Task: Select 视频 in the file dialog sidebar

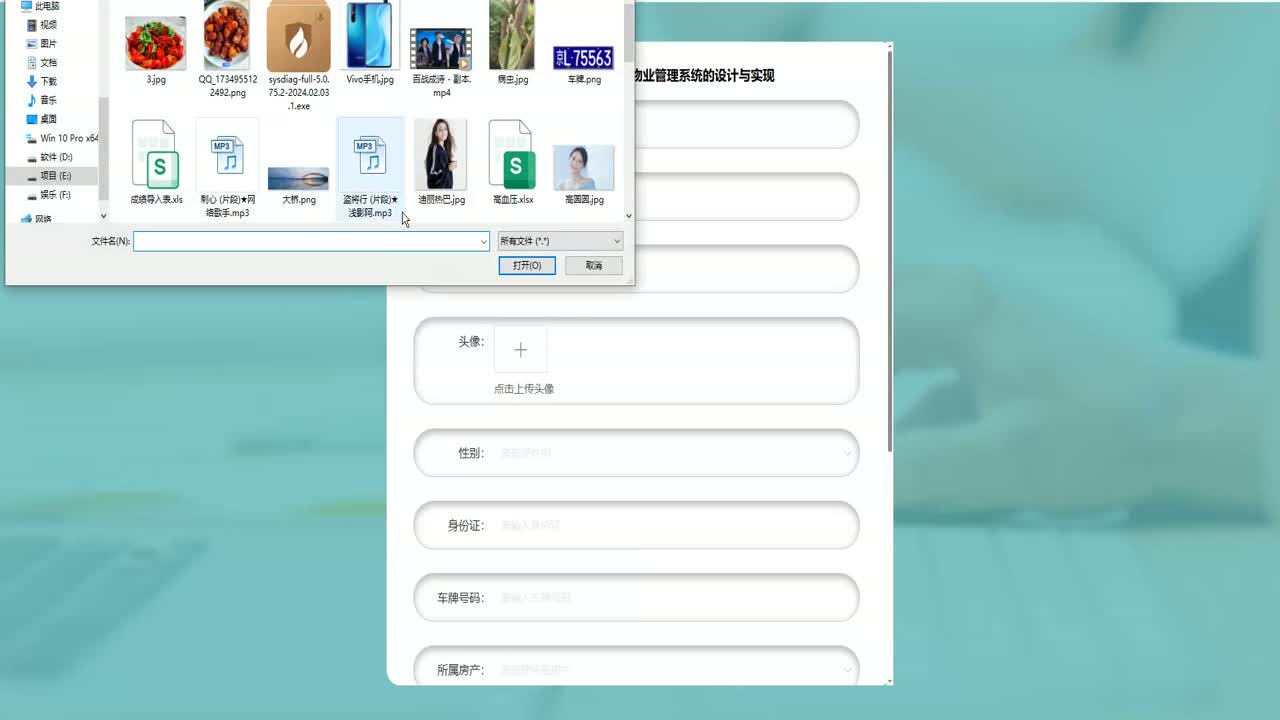Action: coord(48,25)
